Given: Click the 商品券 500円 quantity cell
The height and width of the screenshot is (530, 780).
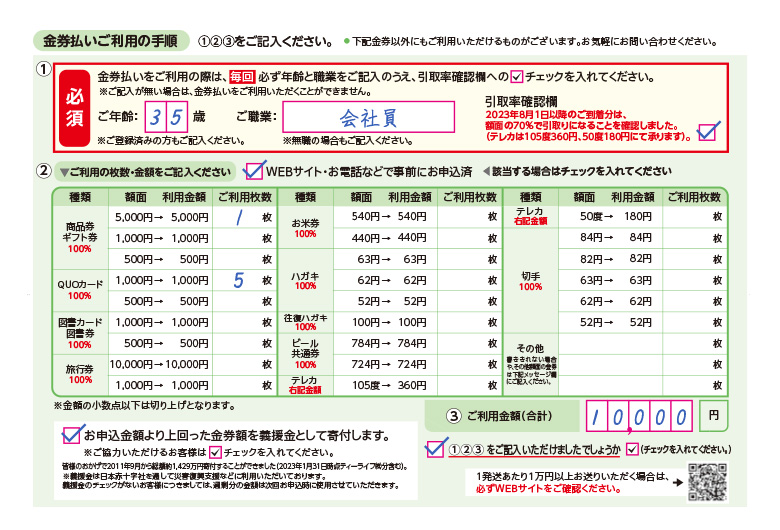Looking at the screenshot, I should (x=245, y=259).
